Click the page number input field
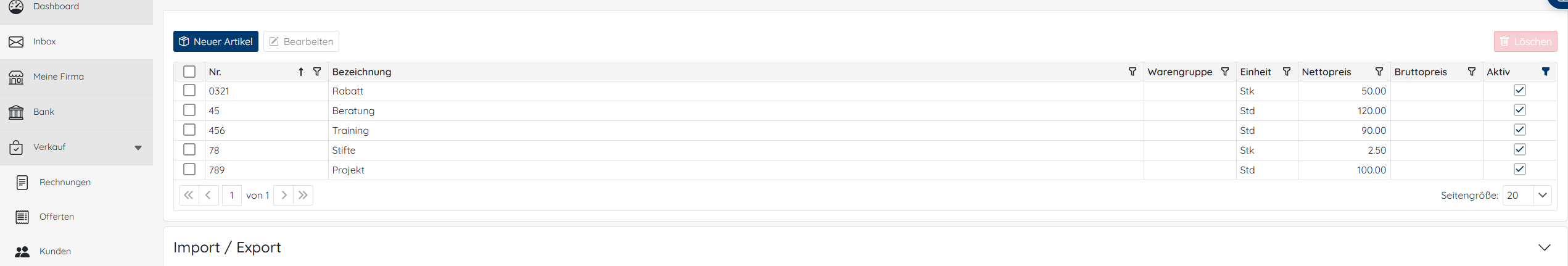Screen dimensions: 1568x266 click(231, 195)
